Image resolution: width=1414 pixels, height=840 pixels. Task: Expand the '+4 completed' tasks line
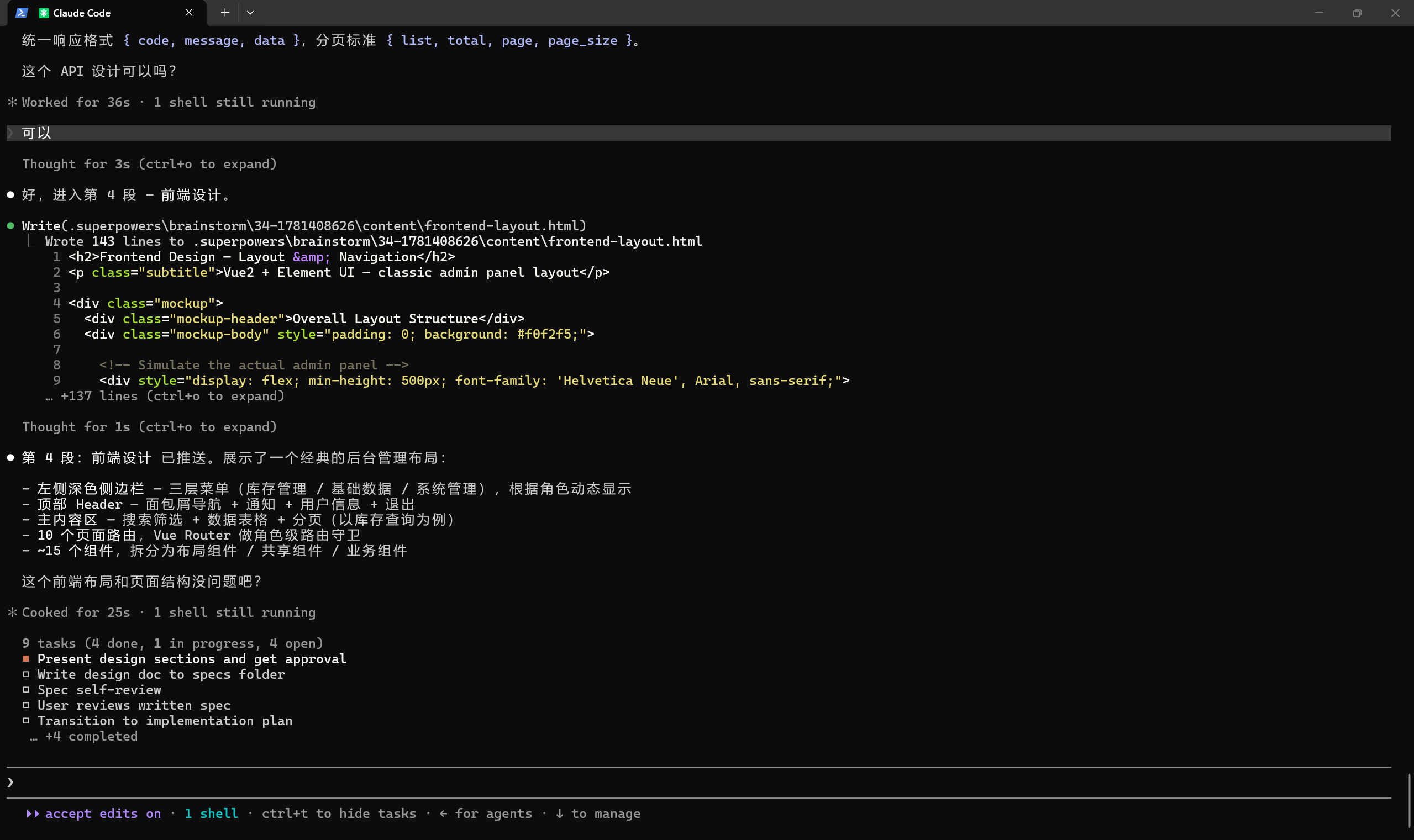(x=84, y=736)
